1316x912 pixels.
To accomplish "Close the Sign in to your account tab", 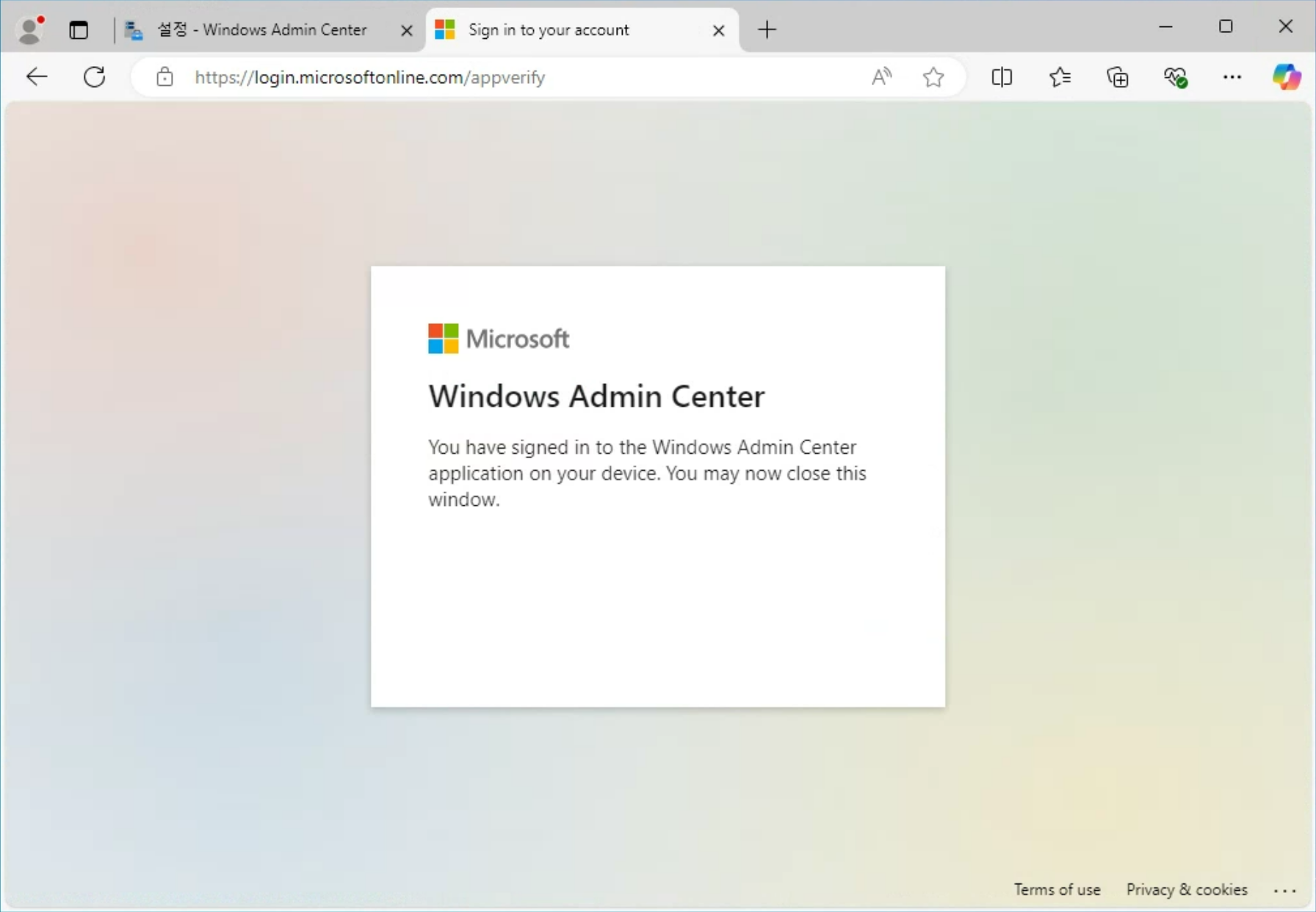I will (x=719, y=30).
